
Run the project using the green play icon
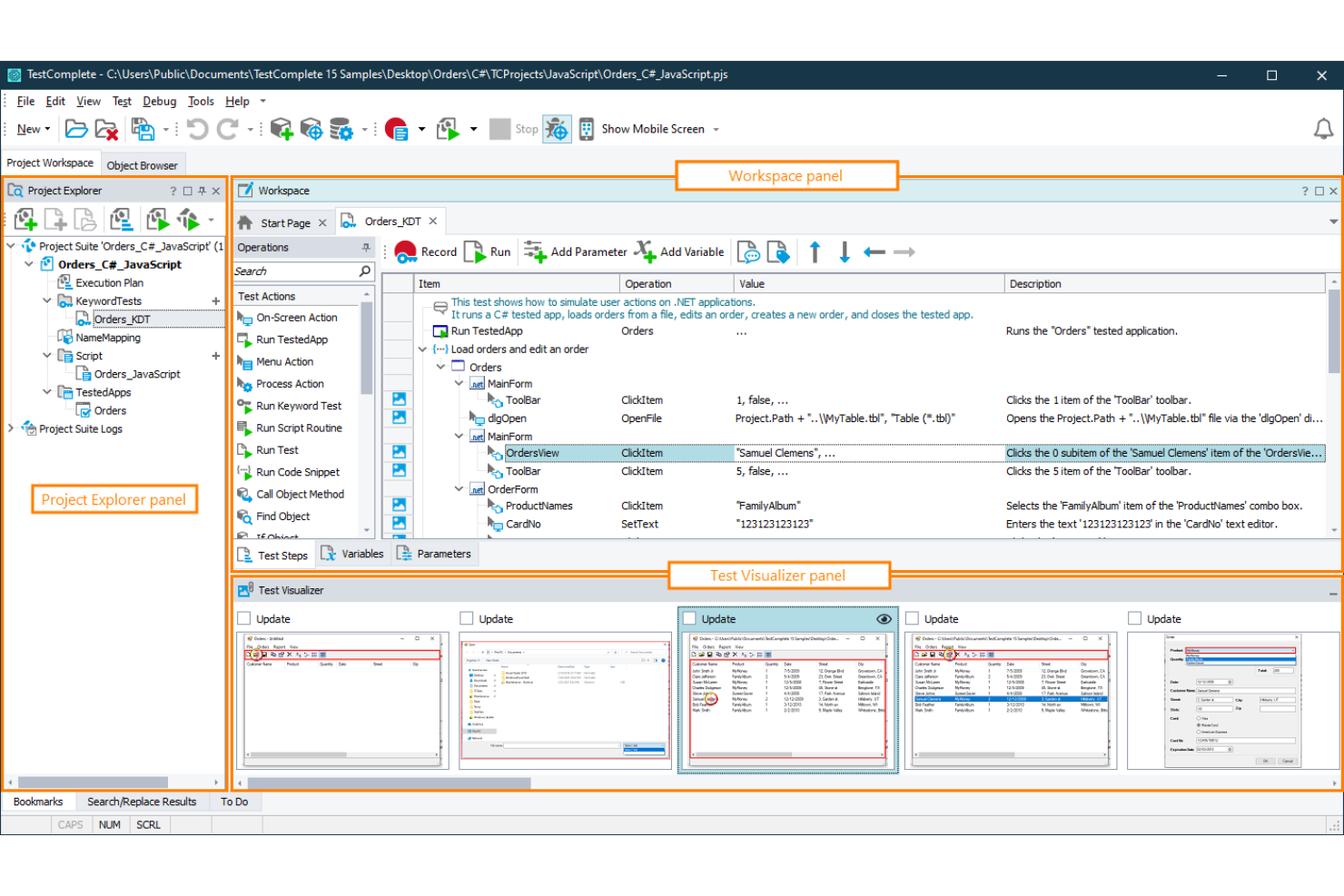(448, 128)
